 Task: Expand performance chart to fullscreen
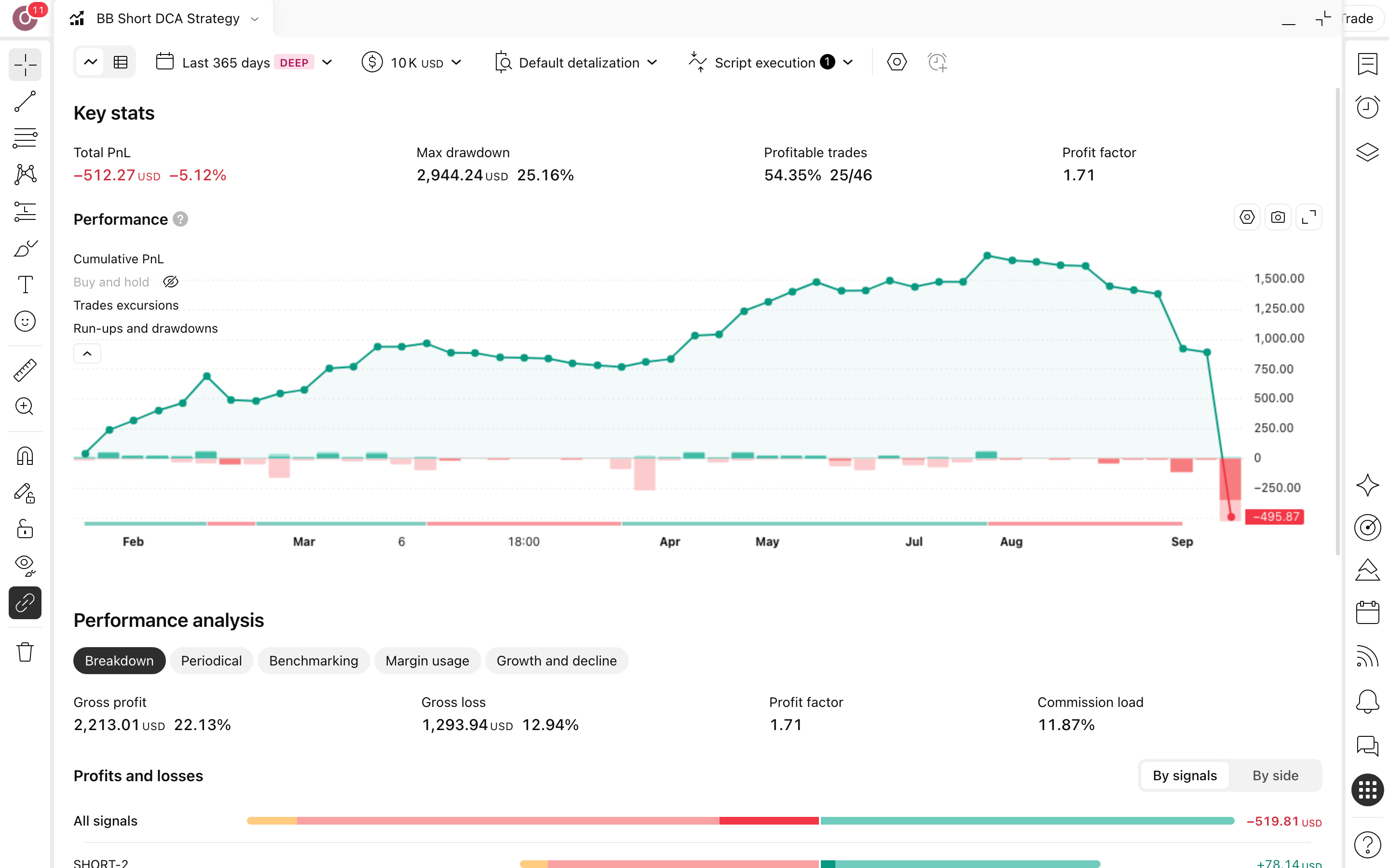click(x=1308, y=217)
